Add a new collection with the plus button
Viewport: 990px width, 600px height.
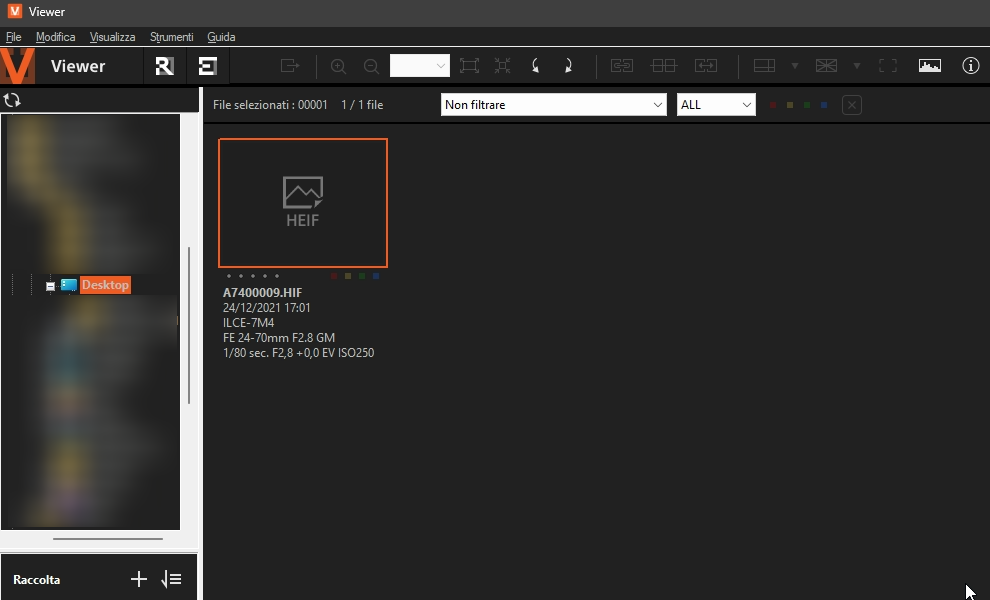point(138,578)
